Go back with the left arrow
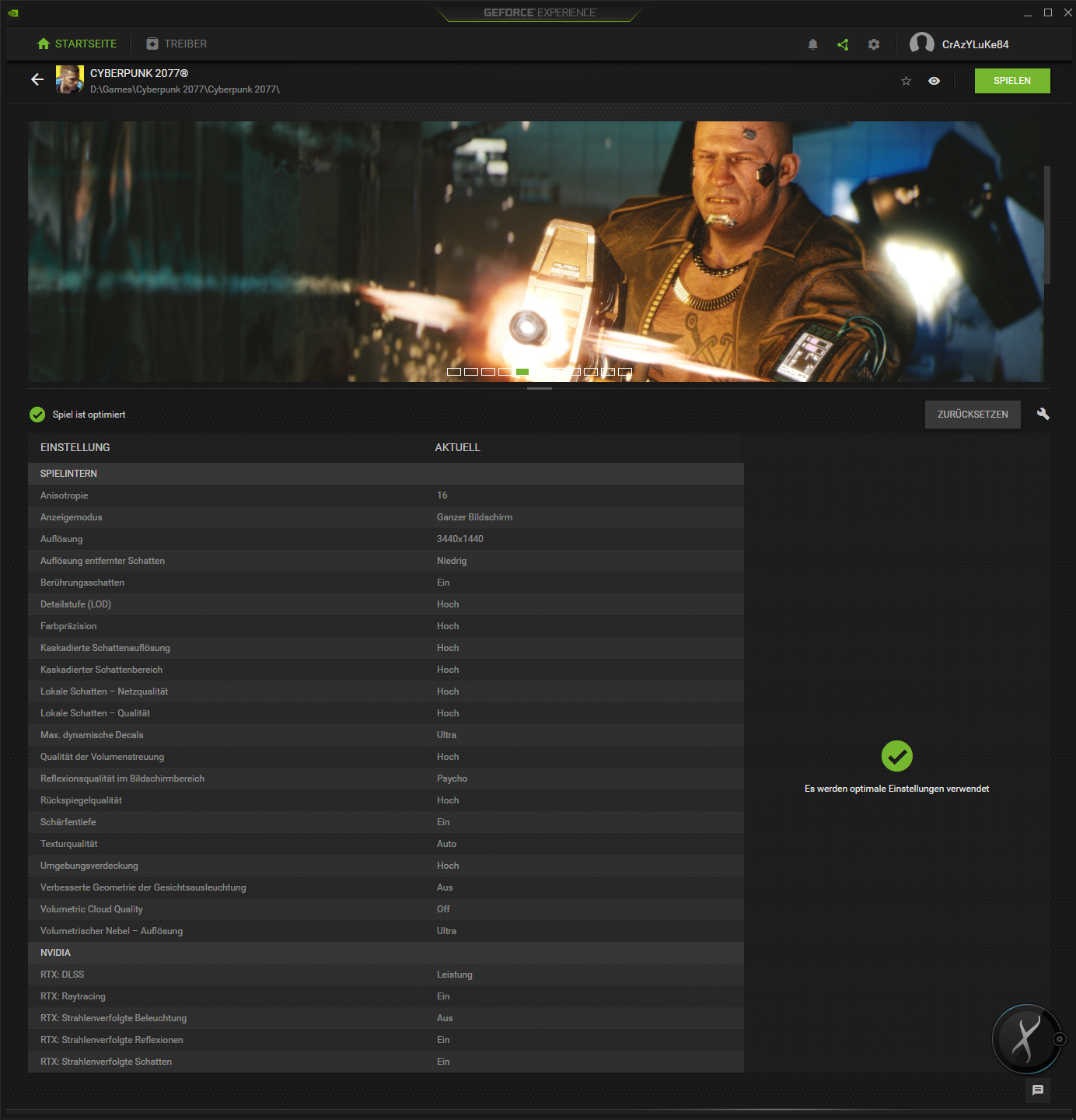1076x1120 pixels. point(37,79)
